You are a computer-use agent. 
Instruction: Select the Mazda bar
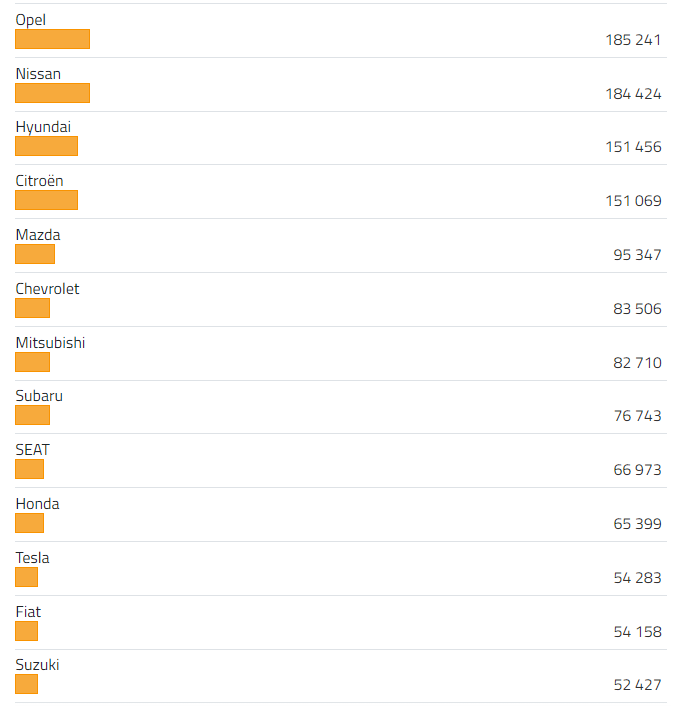tap(35, 254)
